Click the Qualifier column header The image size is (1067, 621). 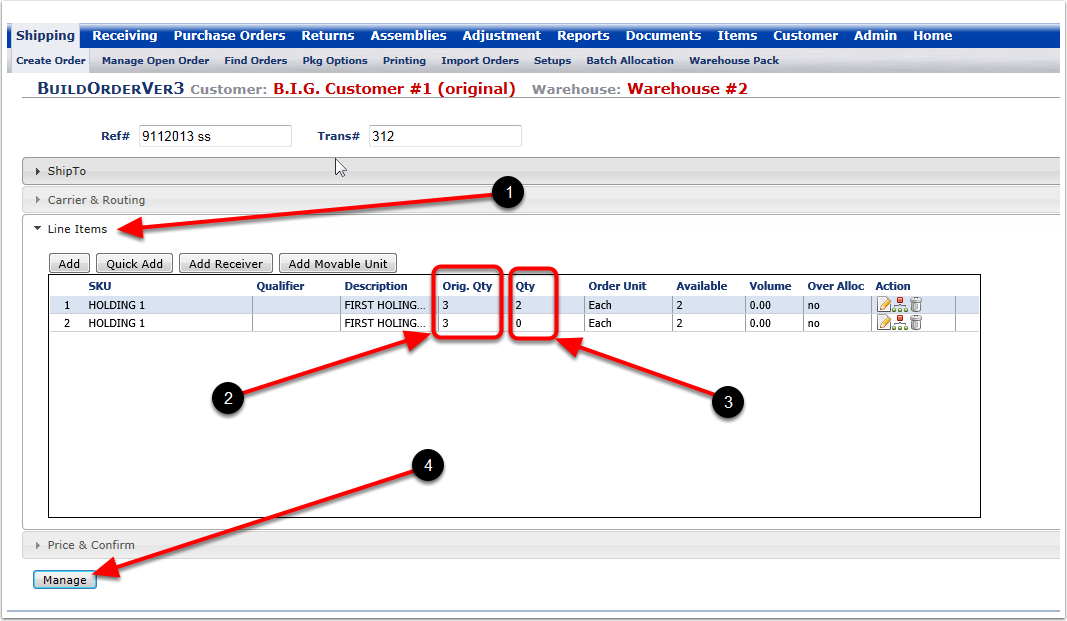click(x=280, y=286)
